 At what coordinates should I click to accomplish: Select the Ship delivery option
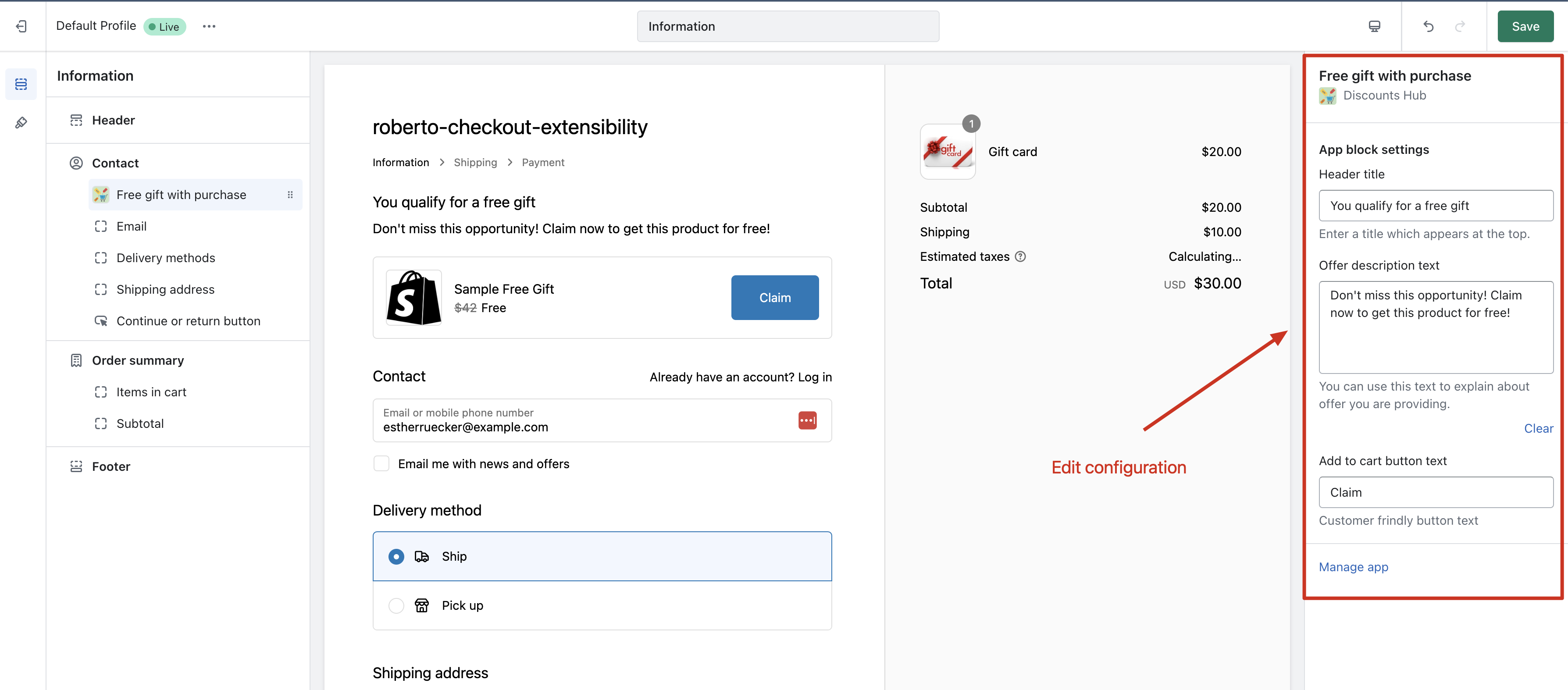pos(396,557)
